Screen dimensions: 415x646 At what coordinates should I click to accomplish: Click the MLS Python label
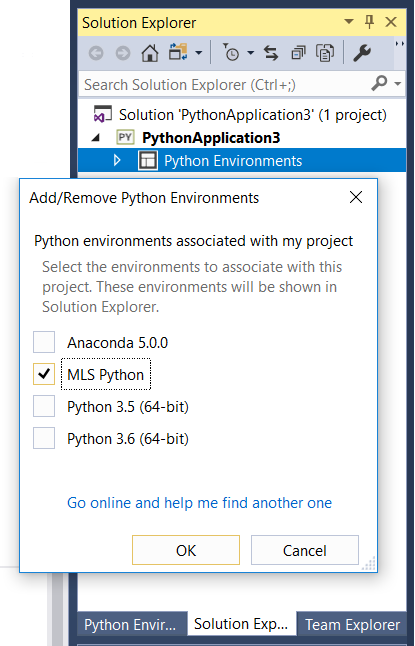[106, 374]
